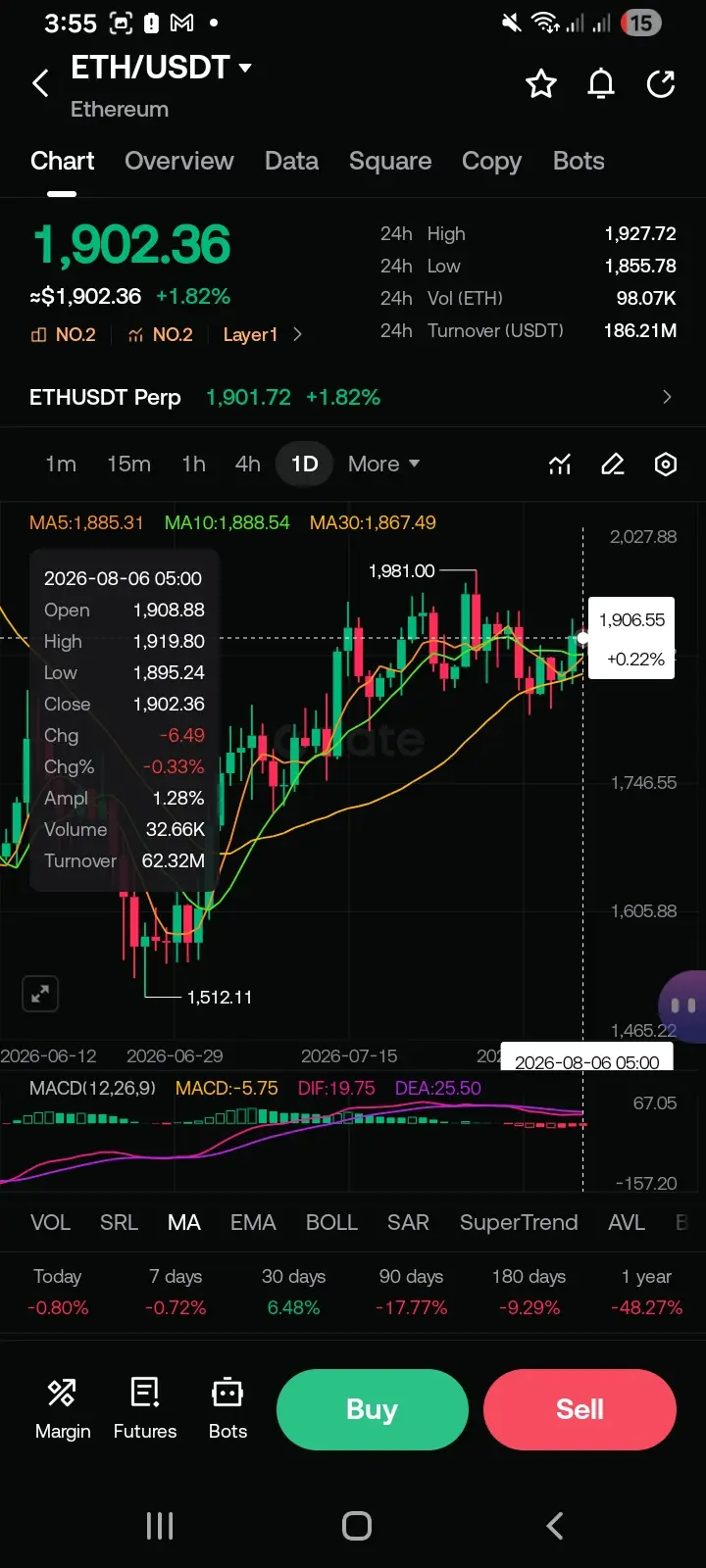Select the 15m timeframe
The width and height of the screenshot is (706, 1568).
click(x=128, y=464)
